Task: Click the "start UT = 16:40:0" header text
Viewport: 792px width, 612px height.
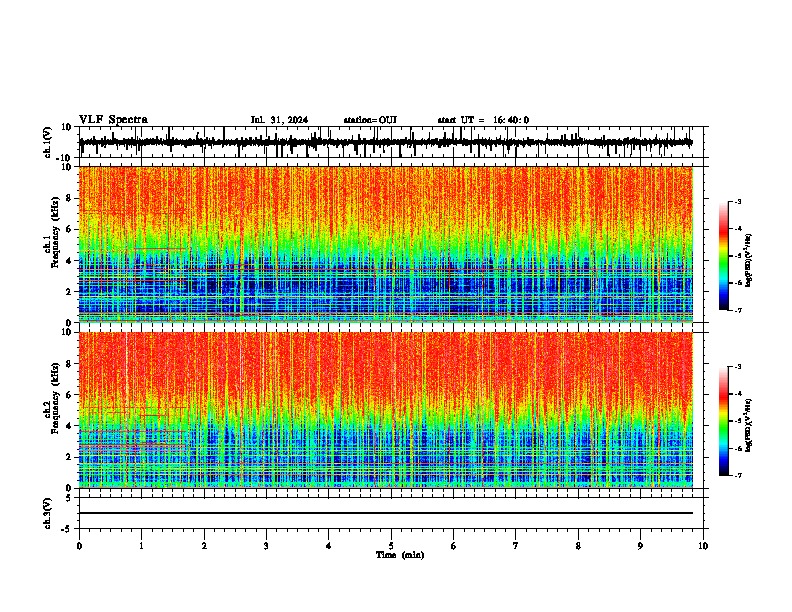Action: pos(483,120)
